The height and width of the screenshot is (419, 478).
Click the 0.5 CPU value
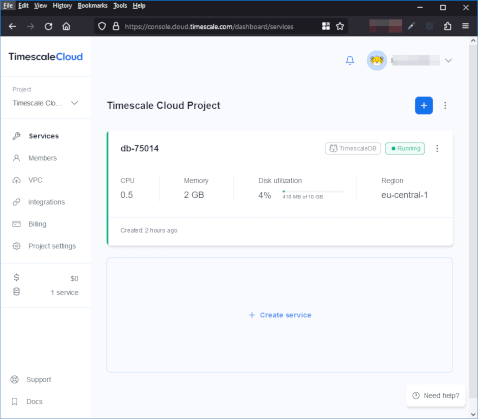pos(127,195)
